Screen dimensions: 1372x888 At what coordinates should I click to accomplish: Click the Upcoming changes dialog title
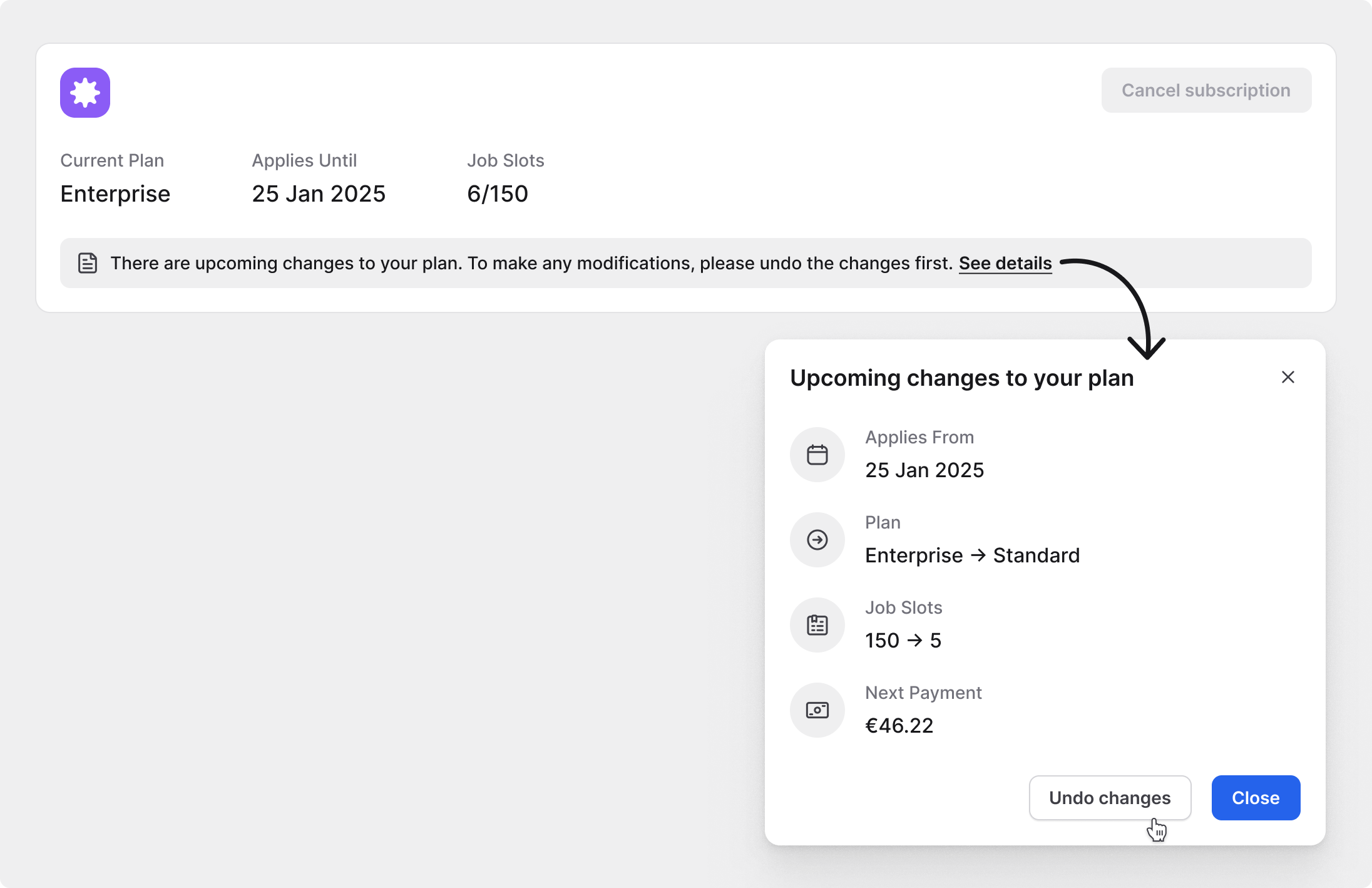961,378
